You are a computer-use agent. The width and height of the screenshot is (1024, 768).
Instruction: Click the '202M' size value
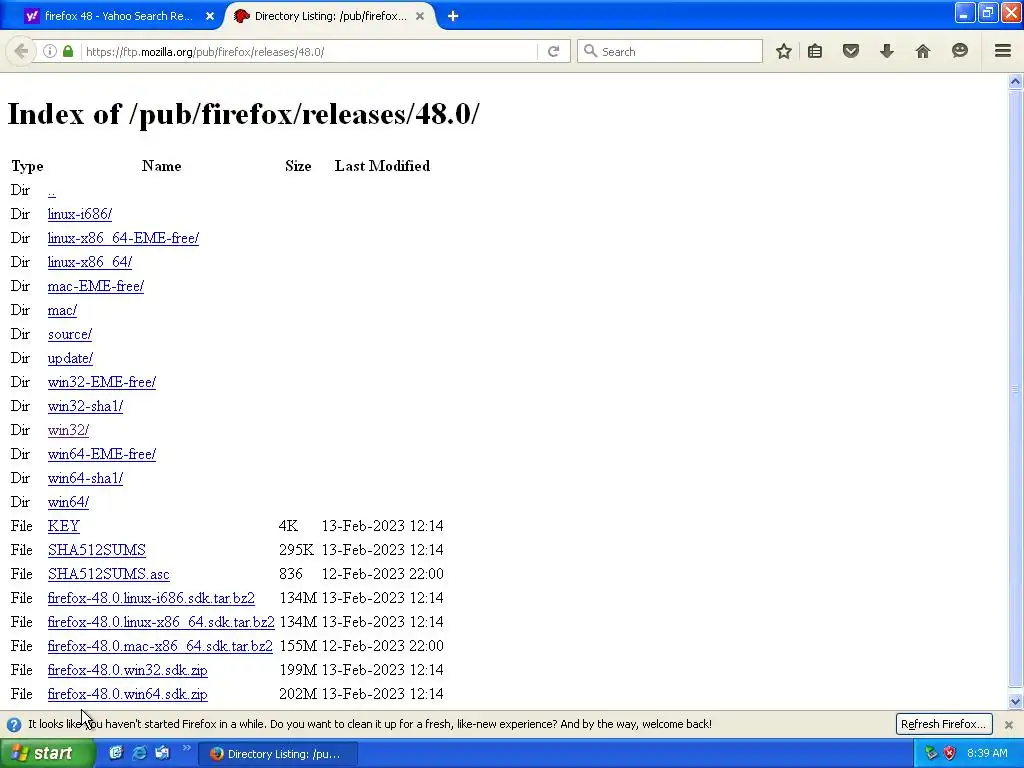coord(298,694)
